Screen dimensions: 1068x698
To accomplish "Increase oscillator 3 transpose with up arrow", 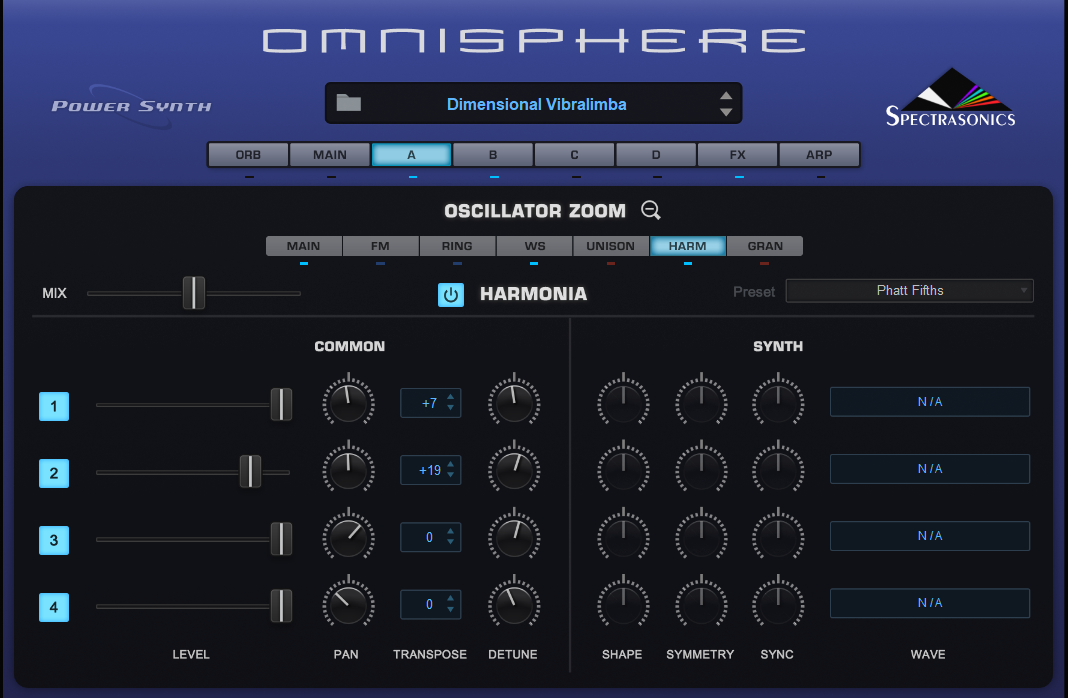I will pos(450,531).
